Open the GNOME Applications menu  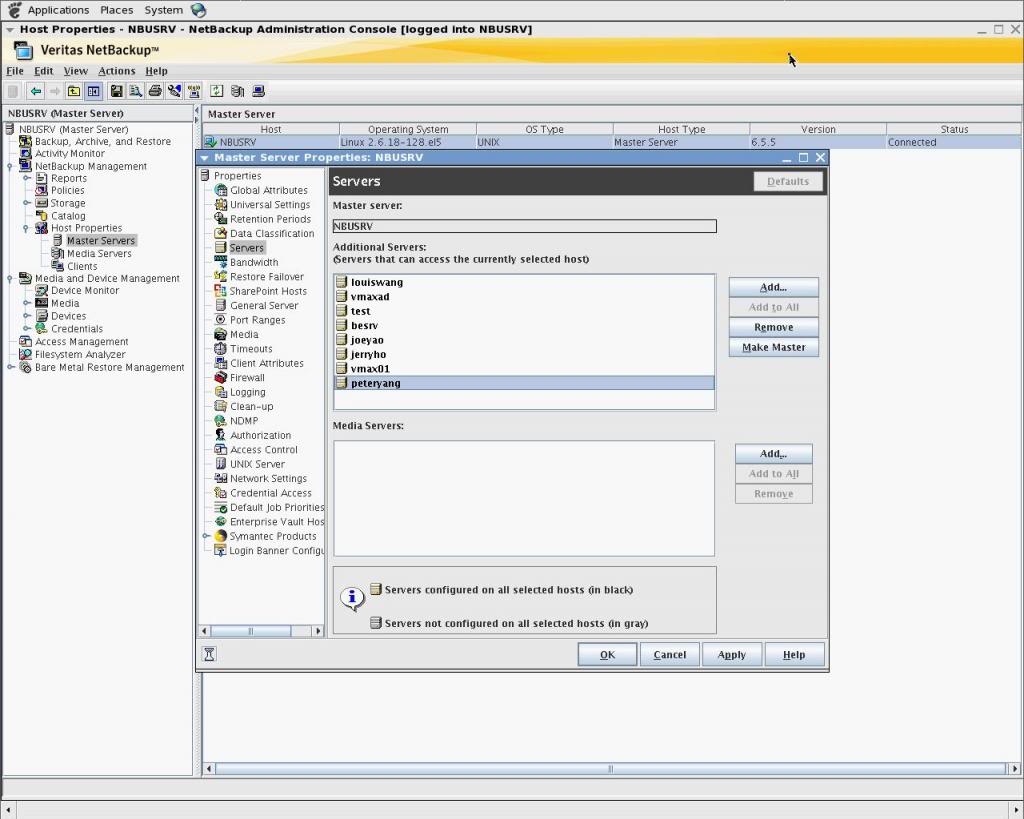(58, 10)
